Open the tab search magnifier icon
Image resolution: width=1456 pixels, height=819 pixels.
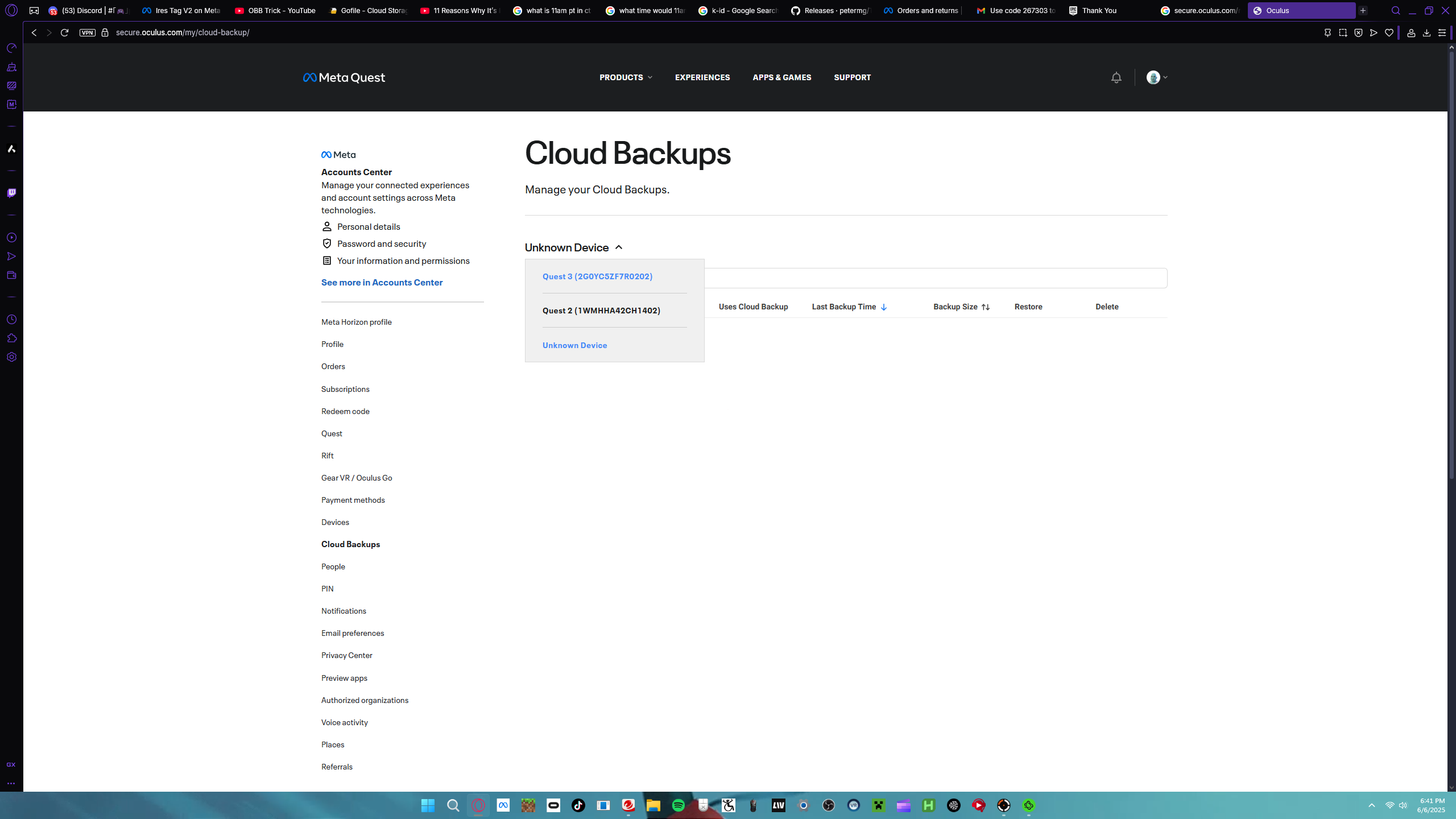[1396, 11]
